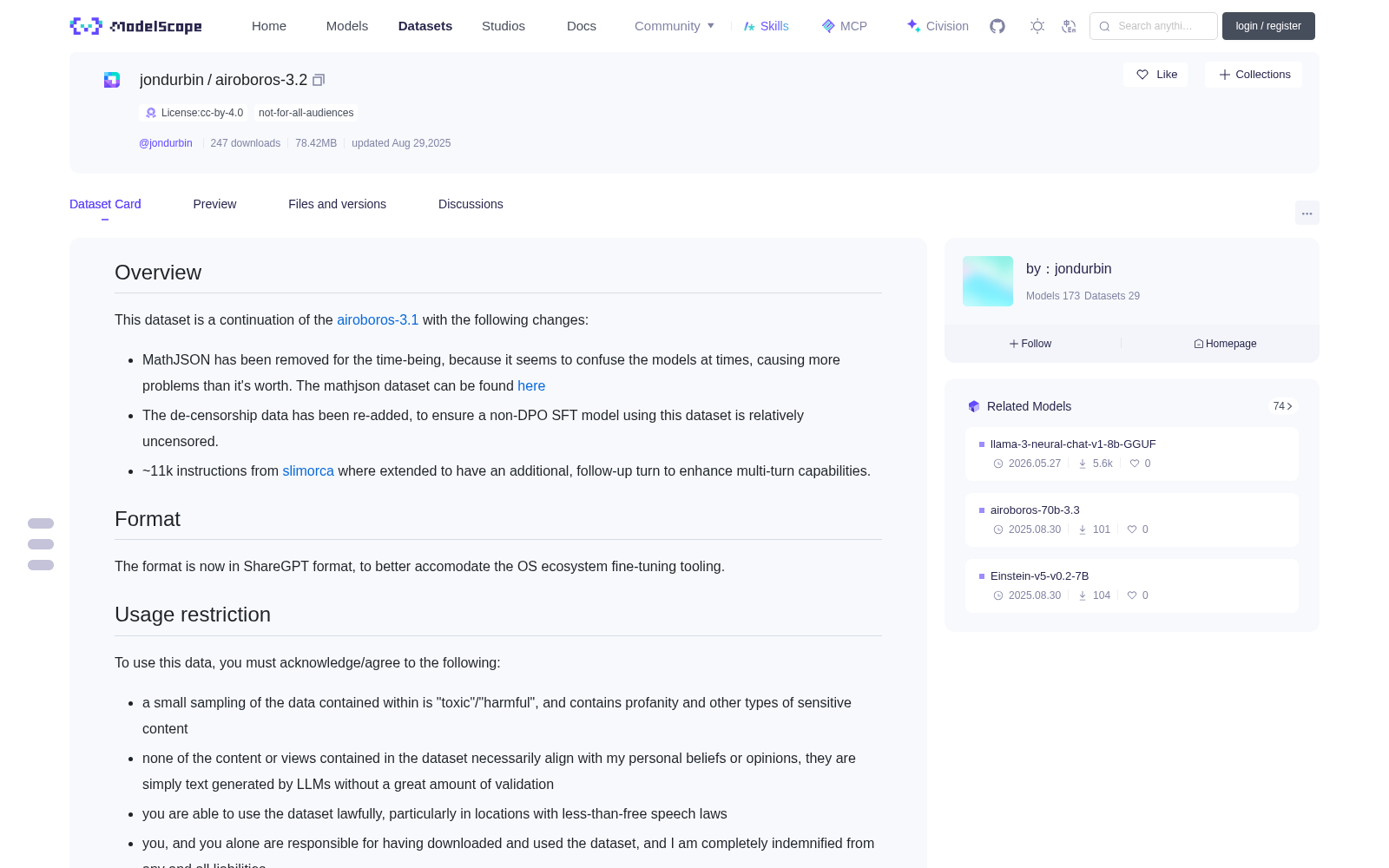
Task: Click the Collections button
Action: 1254,75
